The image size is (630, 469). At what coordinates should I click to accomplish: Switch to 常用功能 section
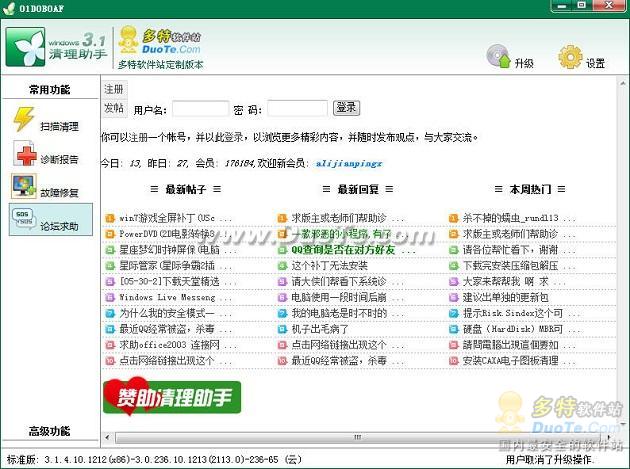point(49,89)
